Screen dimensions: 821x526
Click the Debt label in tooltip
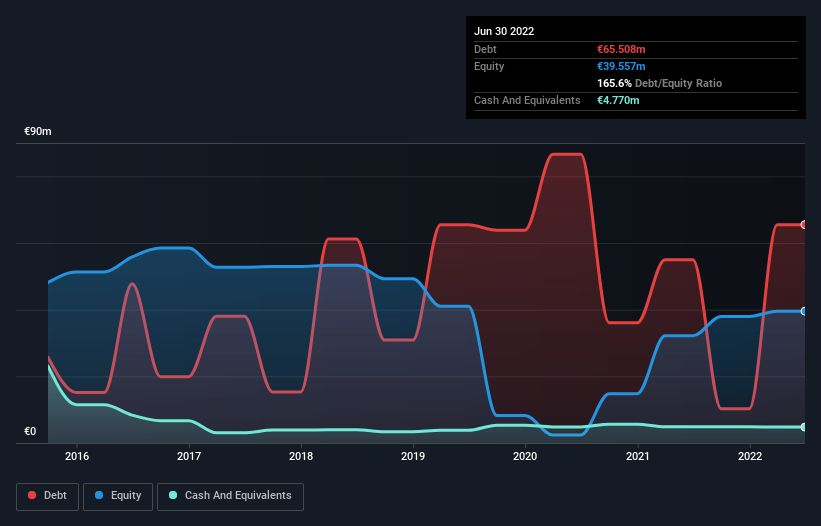tap(485, 49)
